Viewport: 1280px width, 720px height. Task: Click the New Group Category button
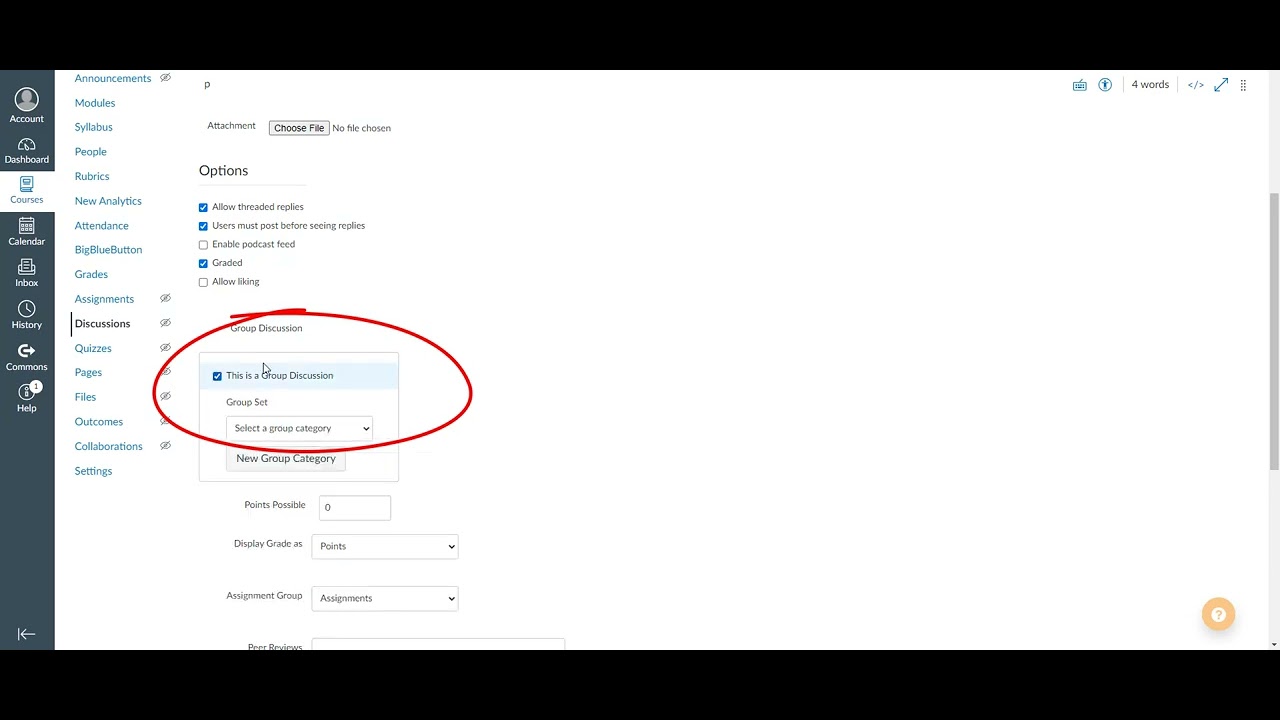286,459
